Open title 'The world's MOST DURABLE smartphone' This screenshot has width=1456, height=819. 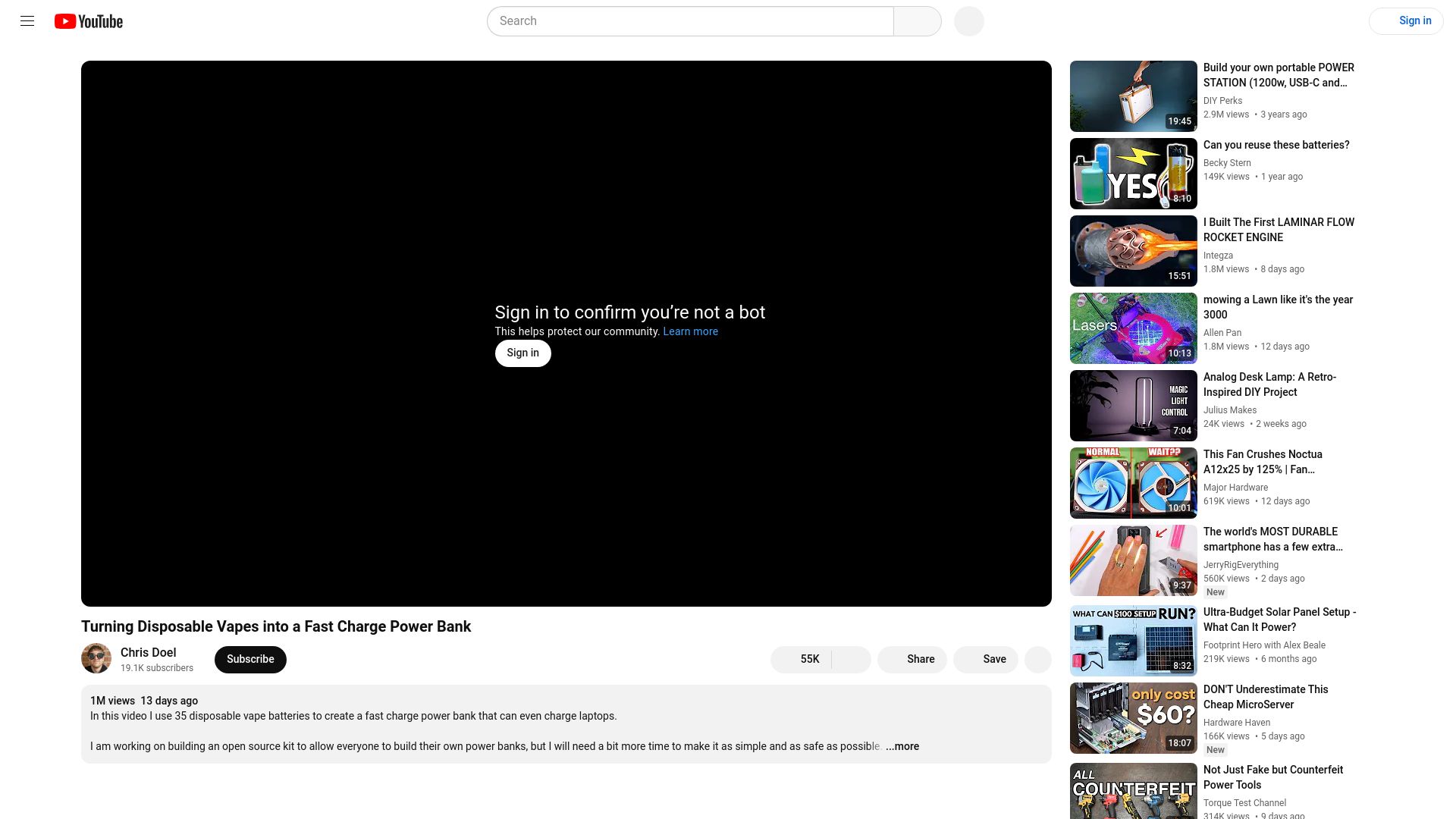click(x=1273, y=539)
